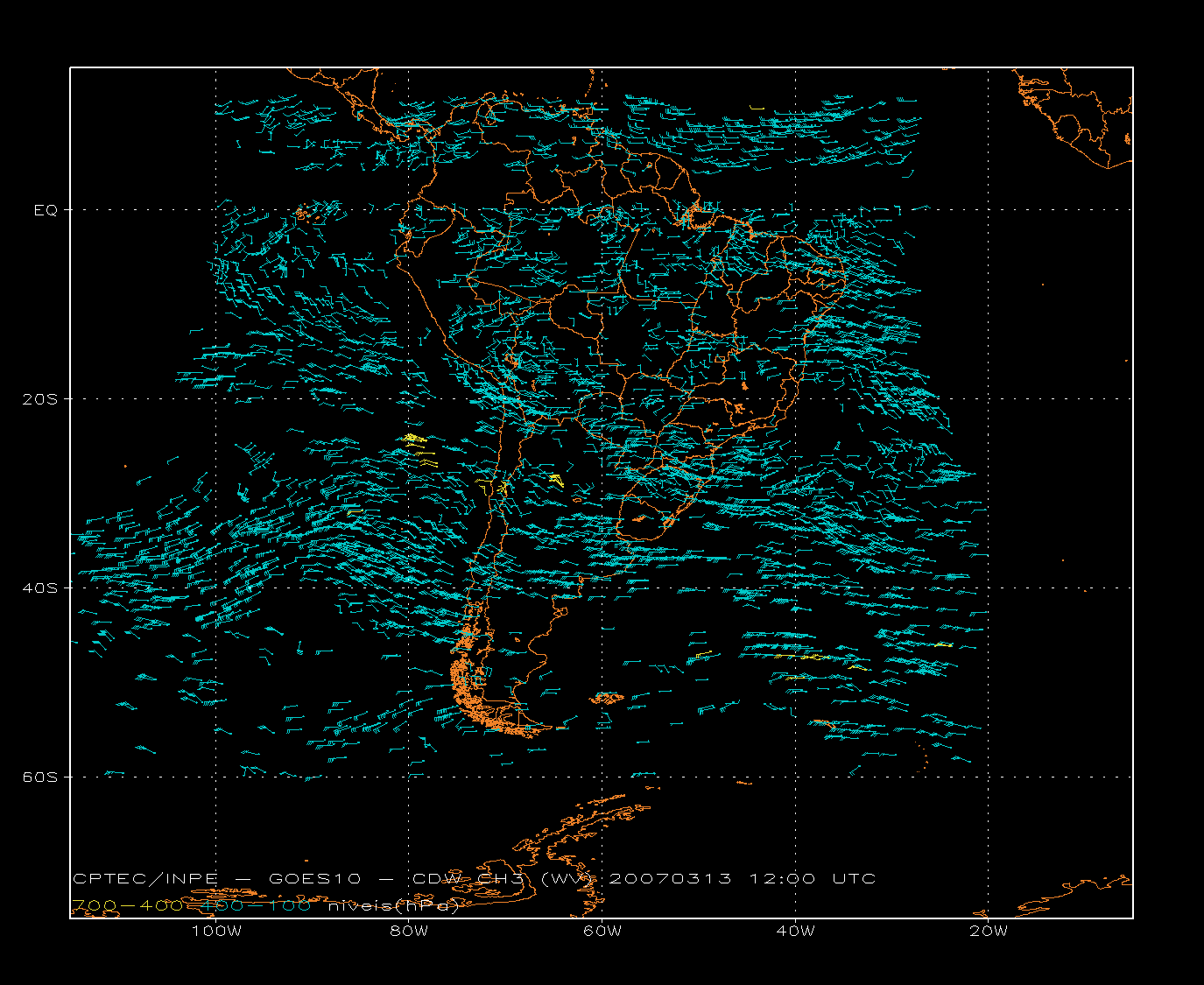Click the 20S latitude label
Screen dimensions: 1204x985
(41, 398)
